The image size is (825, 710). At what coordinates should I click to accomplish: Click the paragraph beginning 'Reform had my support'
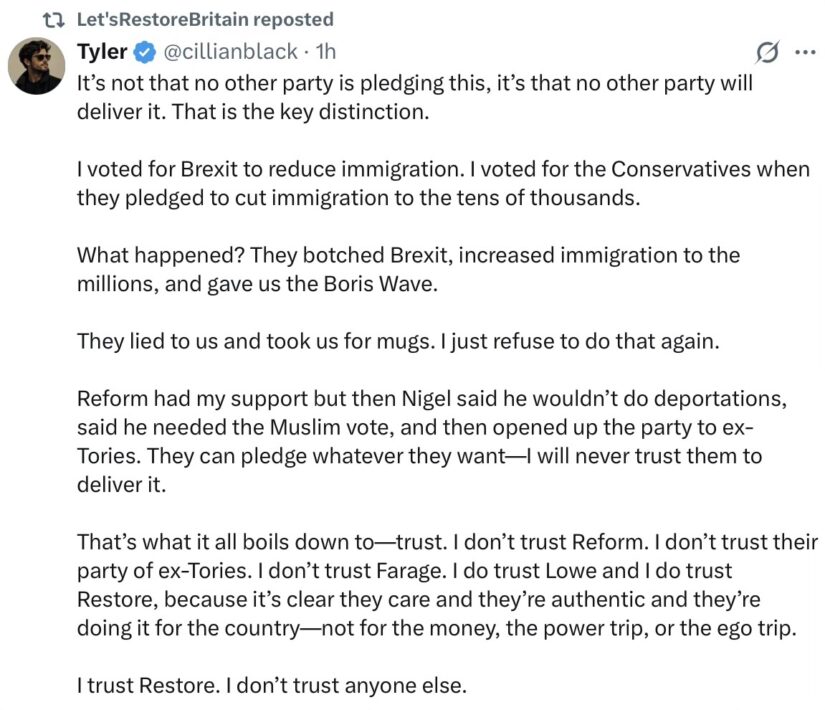pyautogui.click(x=432, y=442)
